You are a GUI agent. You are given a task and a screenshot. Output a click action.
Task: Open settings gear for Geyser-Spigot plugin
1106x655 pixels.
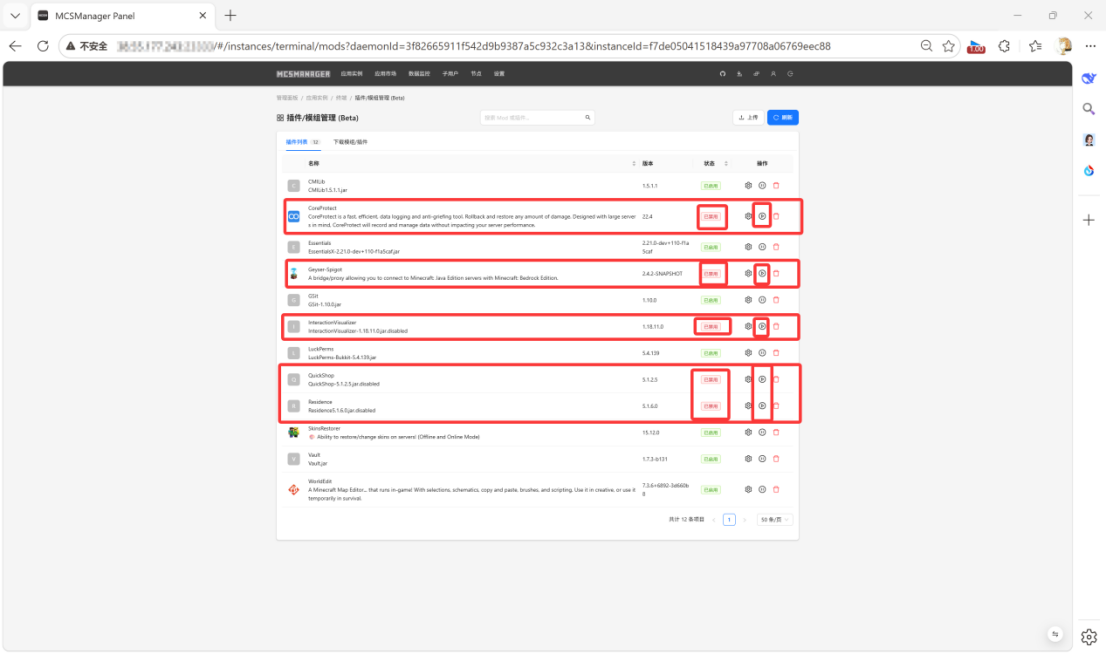[748, 274]
